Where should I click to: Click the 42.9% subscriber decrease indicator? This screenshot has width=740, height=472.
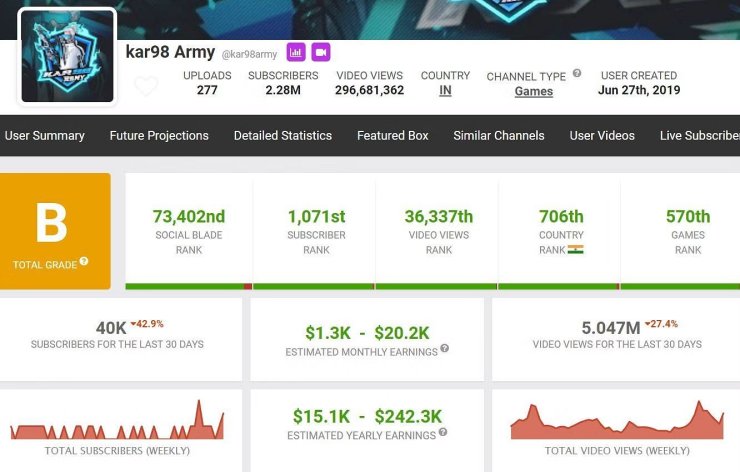click(147, 324)
